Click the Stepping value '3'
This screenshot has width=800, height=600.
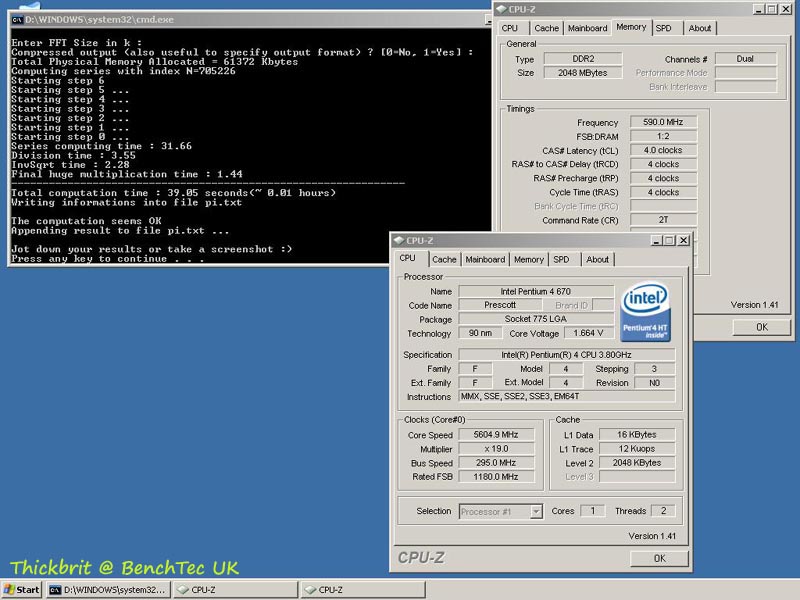[655, 368]
